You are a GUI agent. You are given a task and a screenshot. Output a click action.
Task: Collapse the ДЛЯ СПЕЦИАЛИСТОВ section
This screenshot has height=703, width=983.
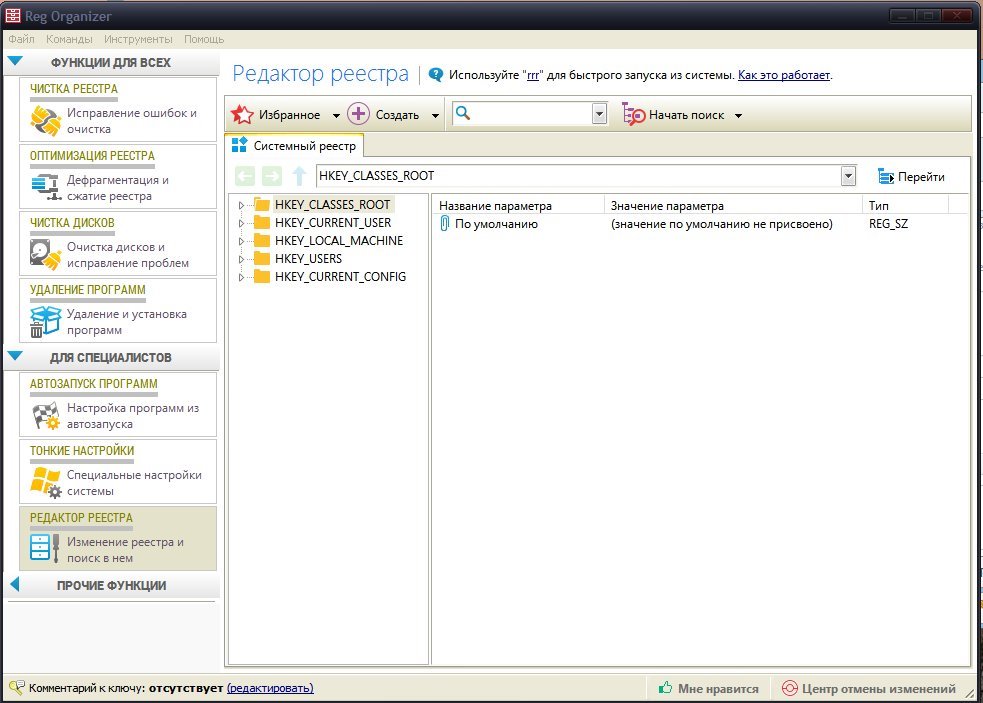(x=15, y=356)
